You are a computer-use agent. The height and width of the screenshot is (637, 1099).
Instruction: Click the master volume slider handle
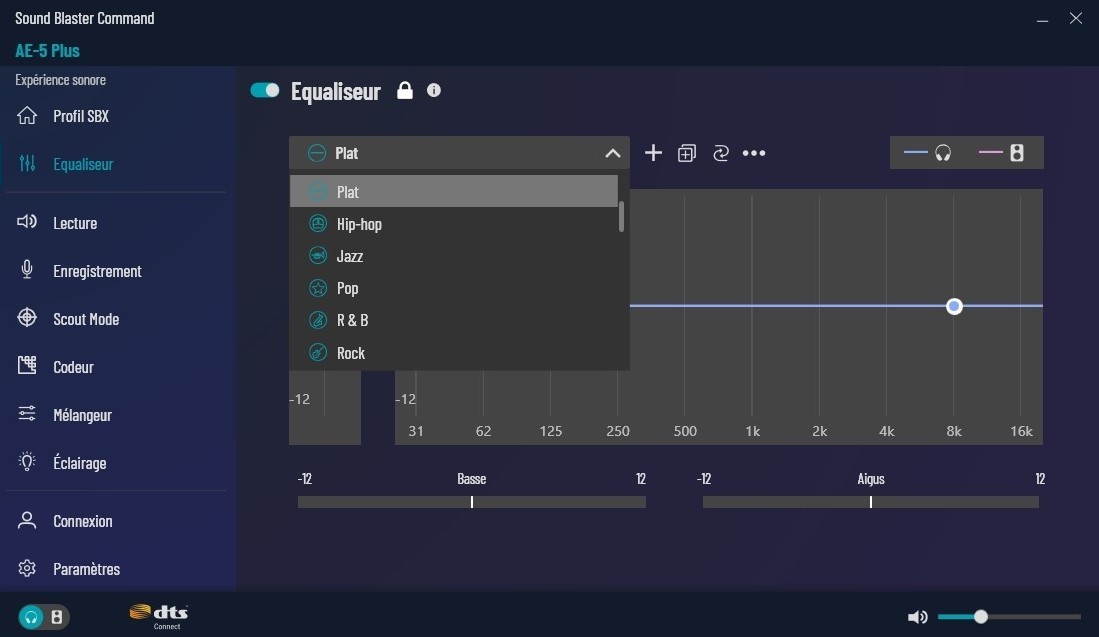[x=981, y=617]
